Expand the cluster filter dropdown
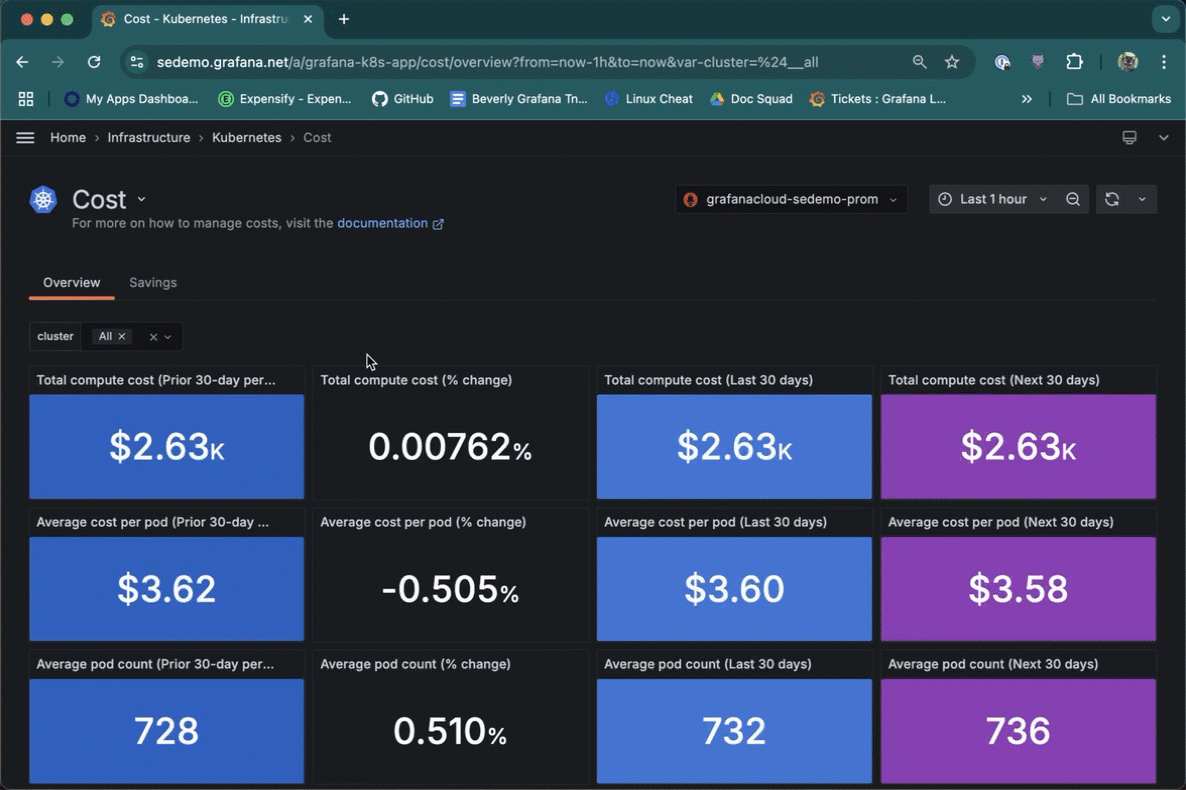Viewport: 1186px width, 790px height. coord(168,337)
